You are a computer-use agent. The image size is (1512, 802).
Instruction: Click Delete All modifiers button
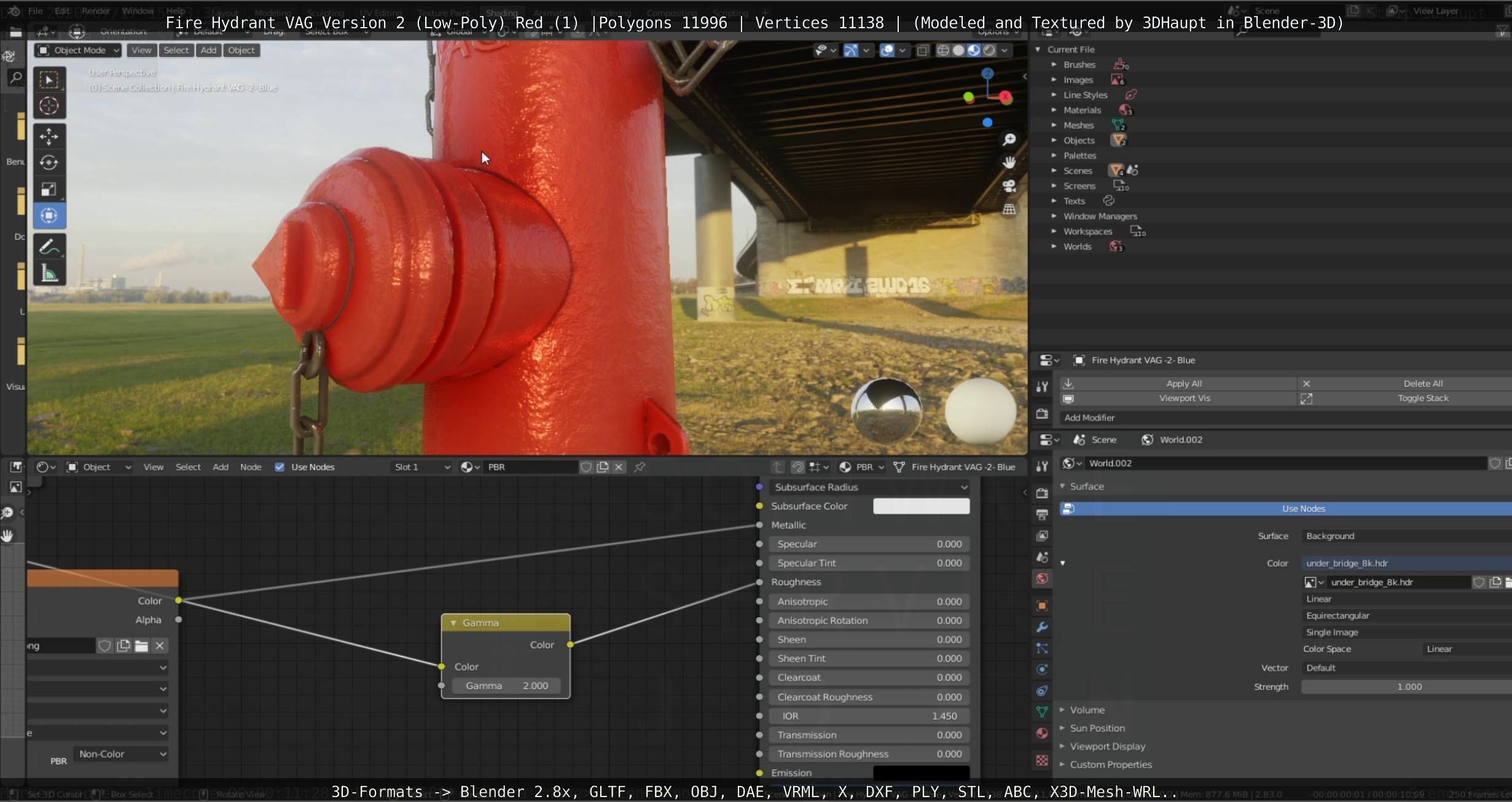click(1406, 383)
